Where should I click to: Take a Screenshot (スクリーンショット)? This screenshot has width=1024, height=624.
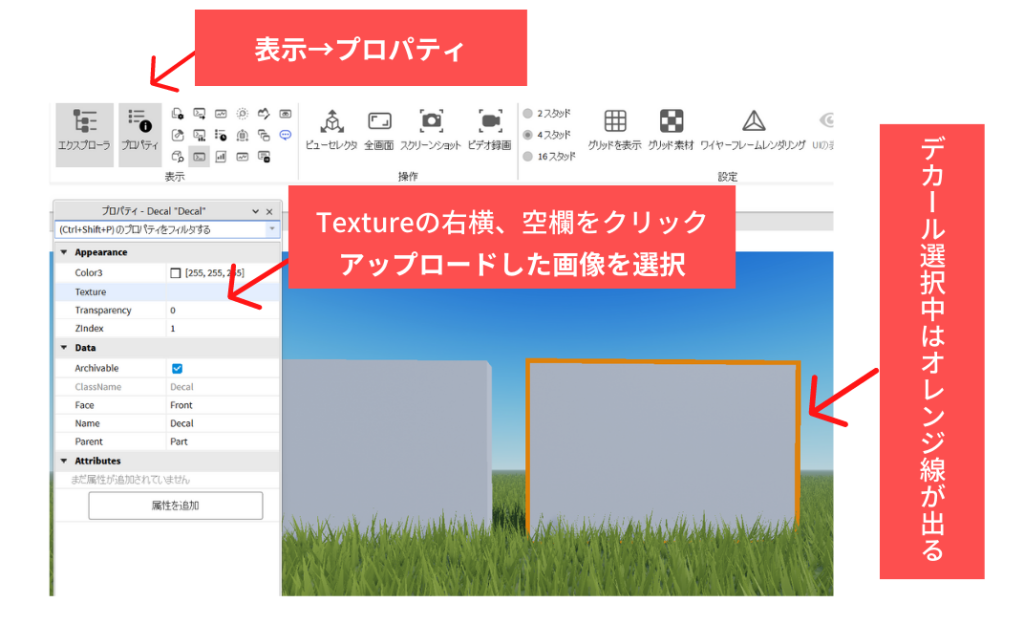(431, 129)
